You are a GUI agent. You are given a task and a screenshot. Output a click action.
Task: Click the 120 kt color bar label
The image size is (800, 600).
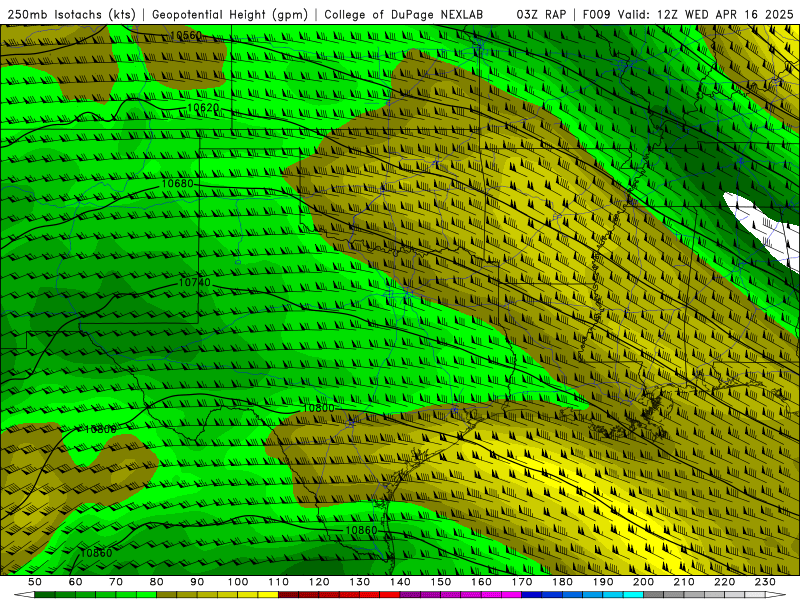pos(319,582)
